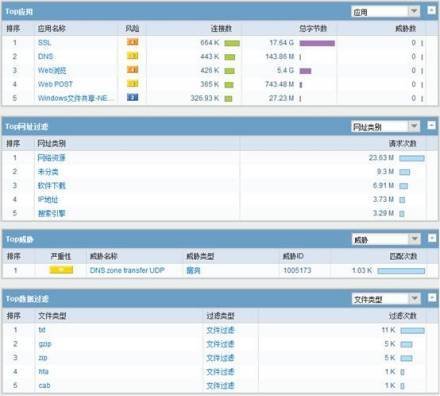
Task: Select the 326.93 K connection count value
Action: coord(205,98)
